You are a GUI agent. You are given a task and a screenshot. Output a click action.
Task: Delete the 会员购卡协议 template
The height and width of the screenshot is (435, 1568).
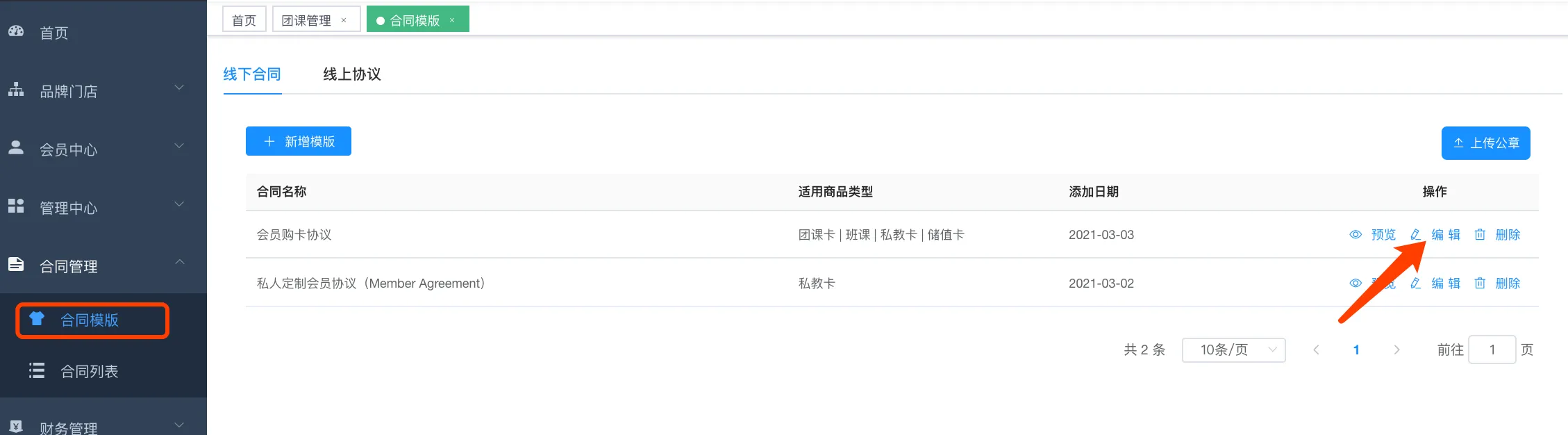[x=1507, y=235]
